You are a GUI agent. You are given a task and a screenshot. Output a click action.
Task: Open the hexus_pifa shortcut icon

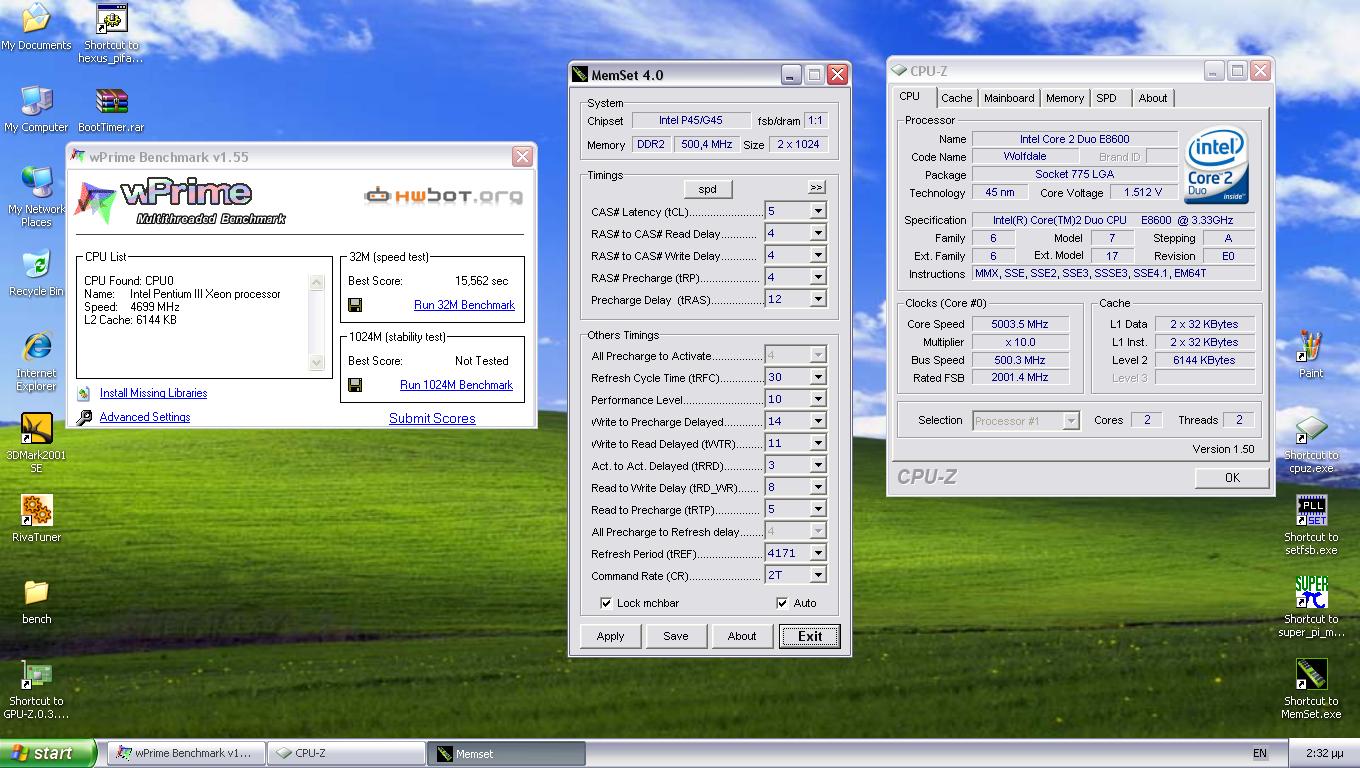[111, 19]
